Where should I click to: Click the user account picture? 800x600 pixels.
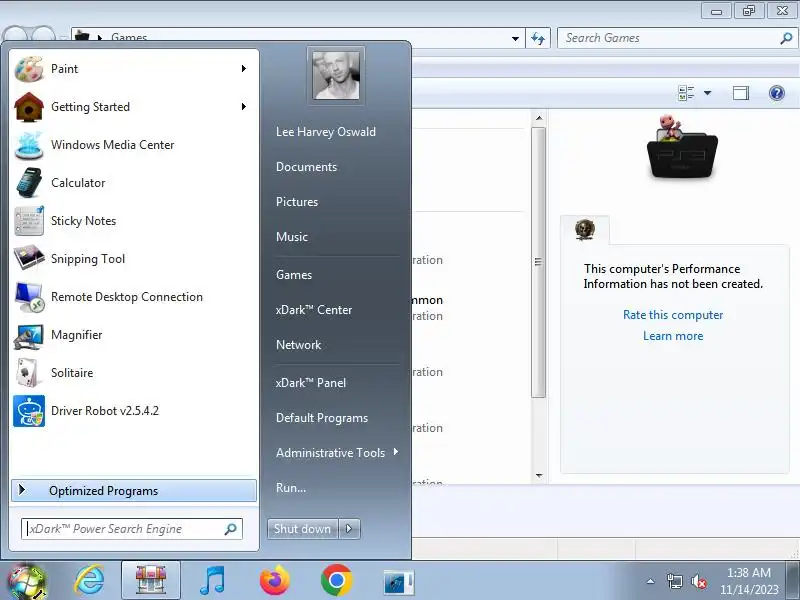coord(336,76)
